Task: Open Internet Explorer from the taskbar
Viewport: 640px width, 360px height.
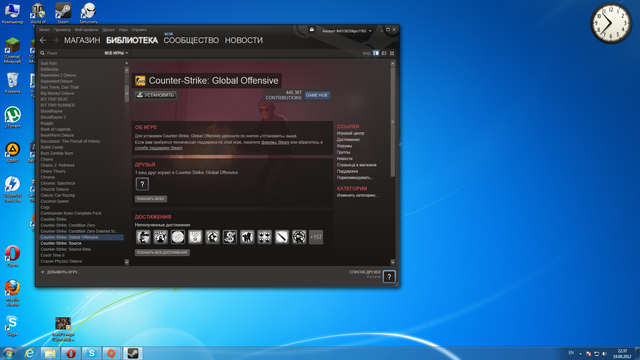Action: [x=29, y=353]
